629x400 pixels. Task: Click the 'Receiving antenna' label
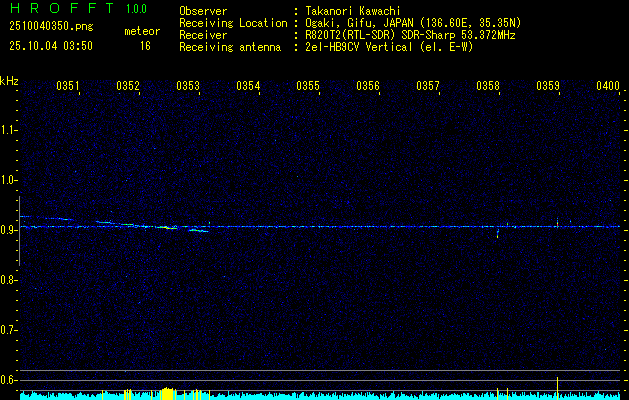pos(230,47)
